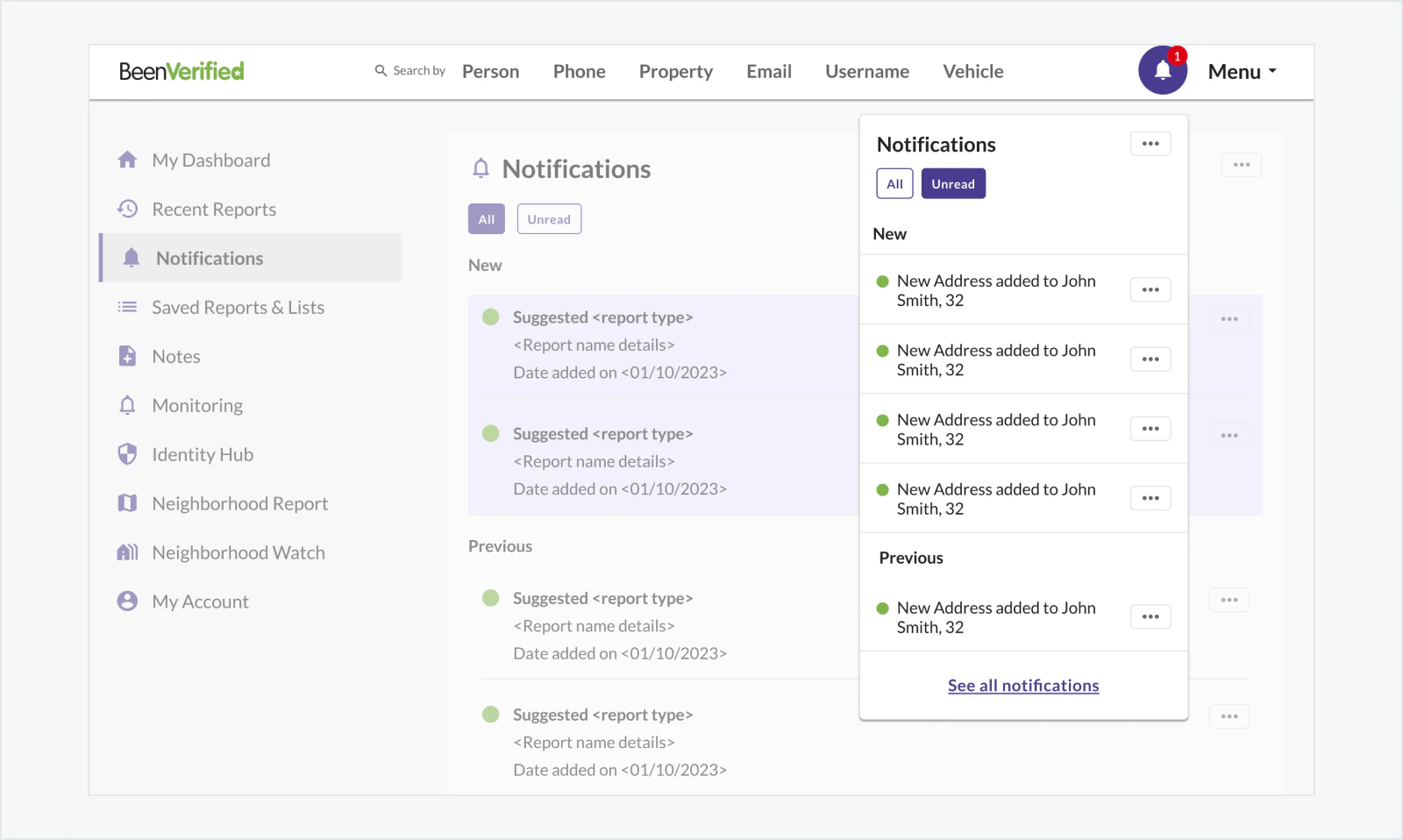The width and height of the screenshot is (1403, 840).
Task: Open the options menu for the popup's Previous notification
Action: coord(1150,617)
